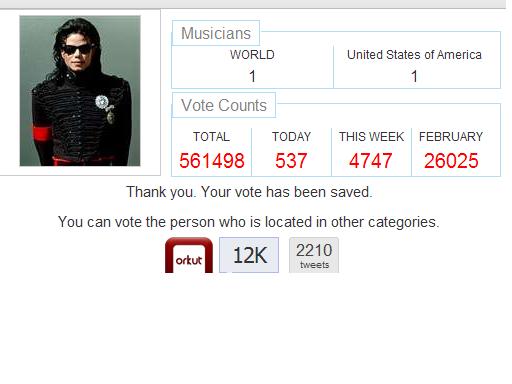The height and width of the screenshot is (384, 512).
Task: Click today's vote count 537
Action: [291, 161]
